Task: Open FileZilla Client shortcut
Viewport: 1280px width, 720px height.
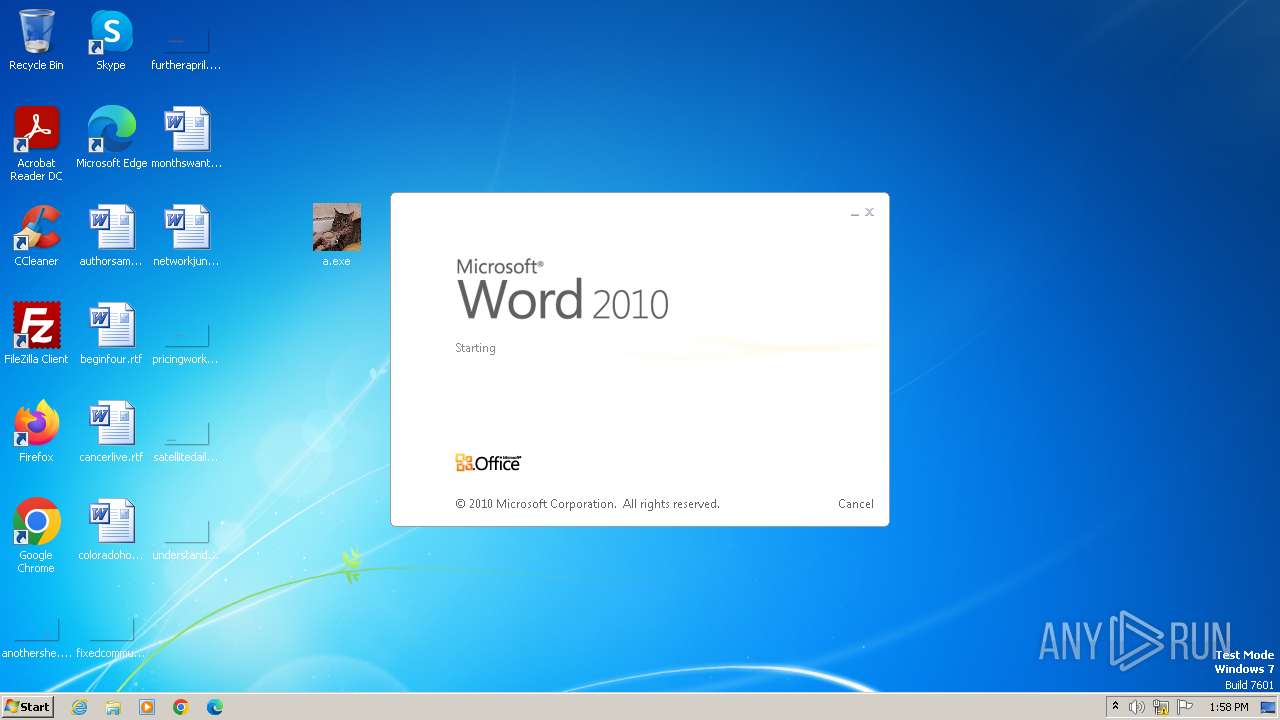Action: click(x=36, y=333)
